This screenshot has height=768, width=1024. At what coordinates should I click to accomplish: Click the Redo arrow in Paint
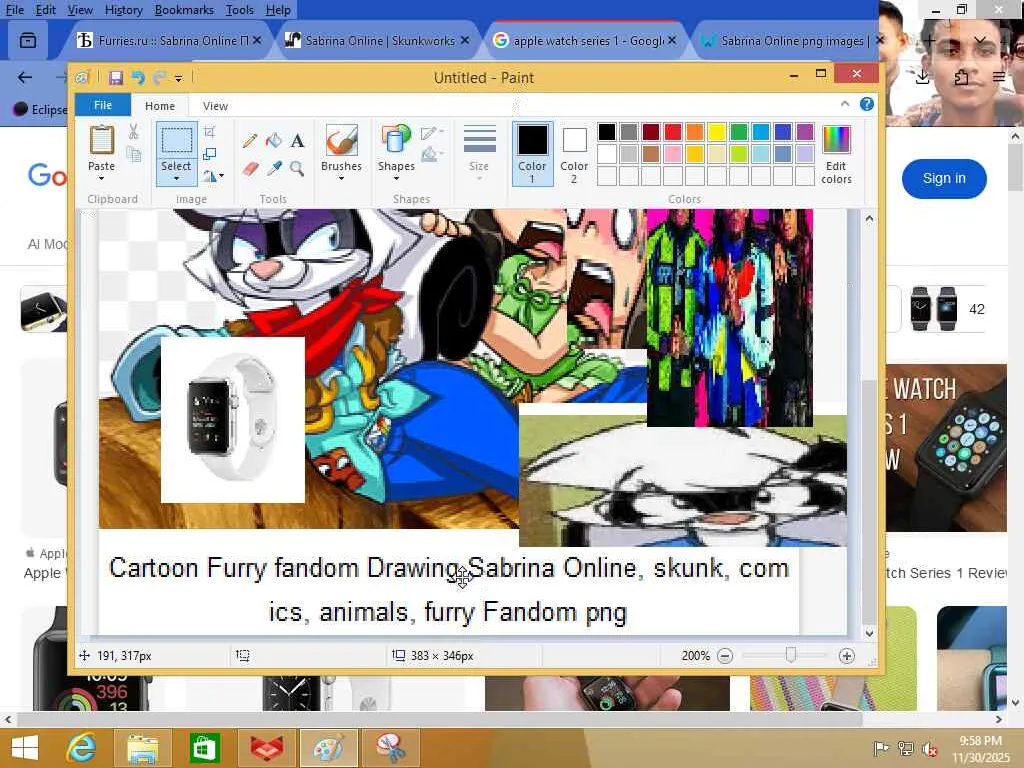click(x=159, y=78)
